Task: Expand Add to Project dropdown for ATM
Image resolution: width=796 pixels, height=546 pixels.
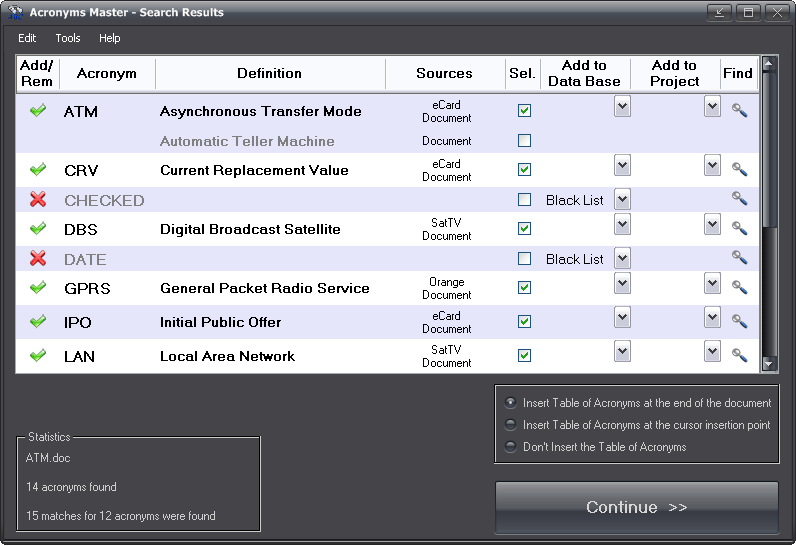Action: click(712, 107)
